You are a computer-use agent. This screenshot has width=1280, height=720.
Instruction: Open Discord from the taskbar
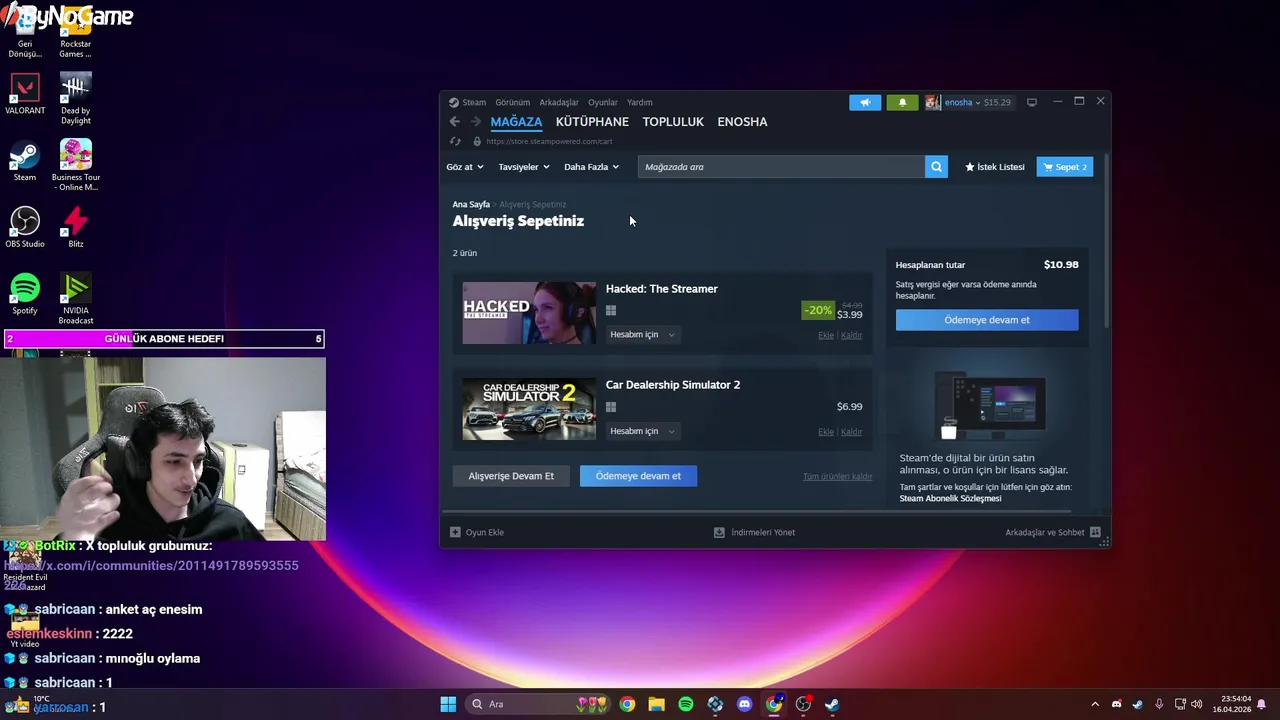coord(744,704)
